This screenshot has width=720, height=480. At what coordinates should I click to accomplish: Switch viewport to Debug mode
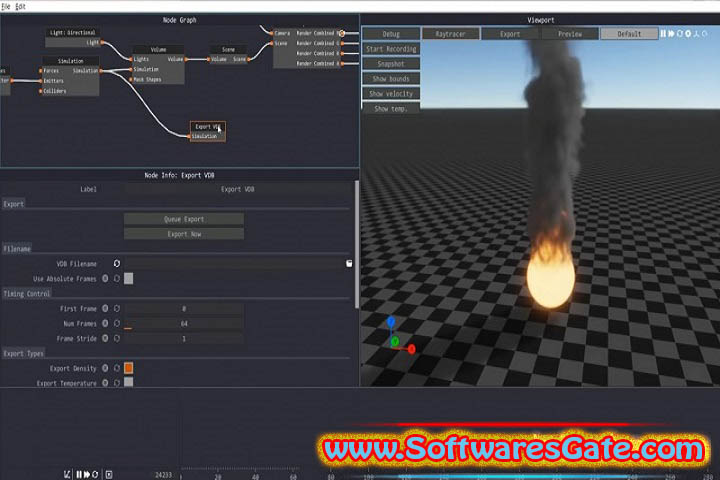[391, 34]
